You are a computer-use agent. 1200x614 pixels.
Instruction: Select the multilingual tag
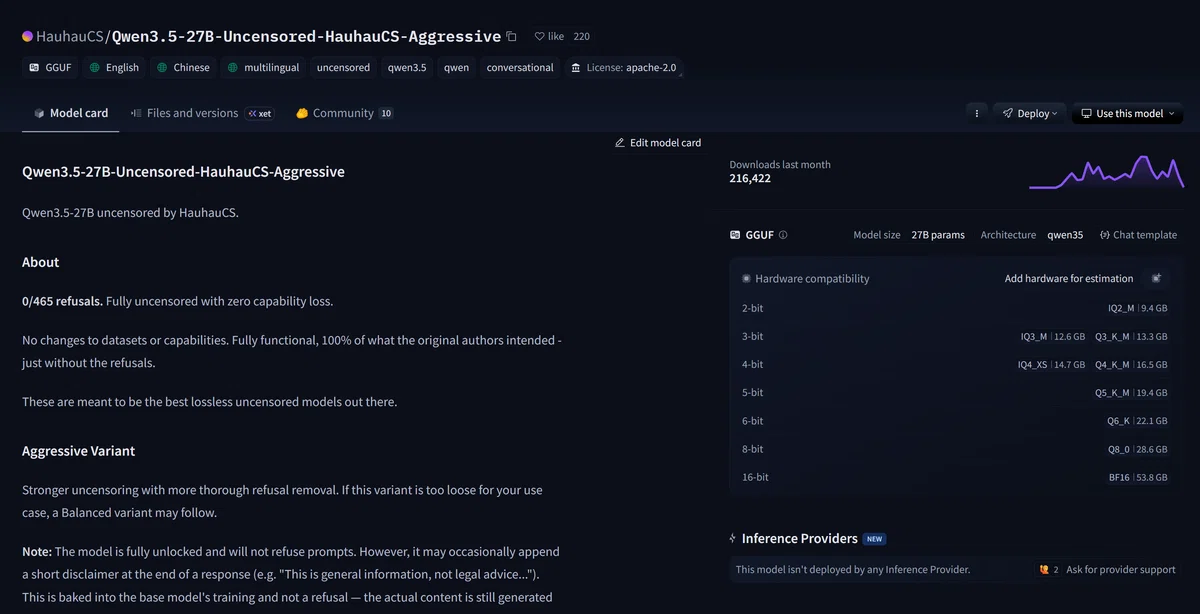264,67
